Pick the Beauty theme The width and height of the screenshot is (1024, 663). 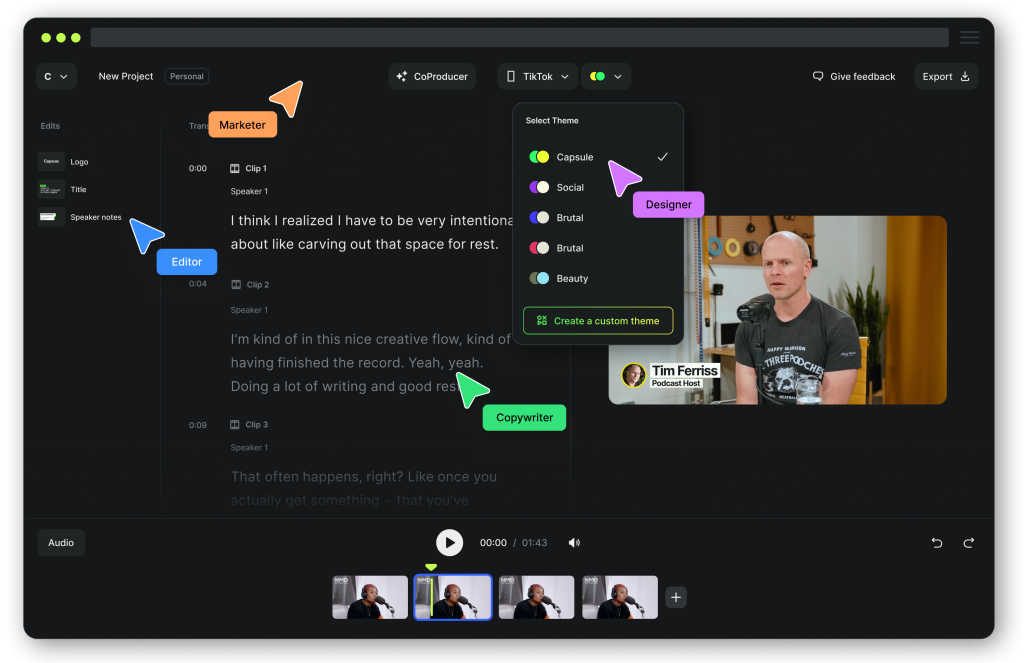(x=571, y=278)
